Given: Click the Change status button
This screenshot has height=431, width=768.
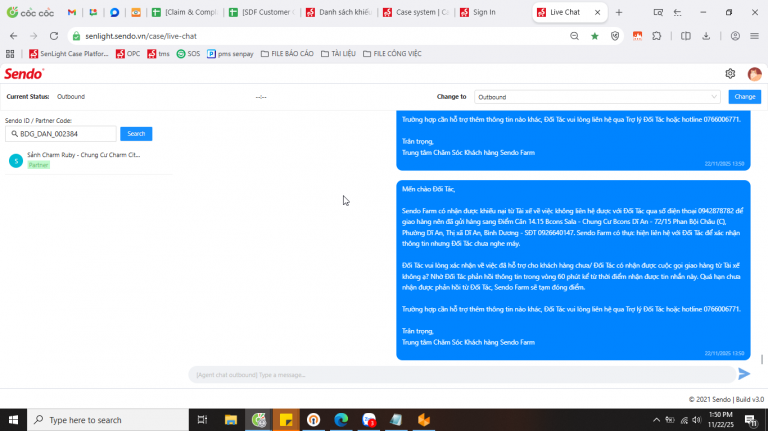Looking at the screenshot, I should tap(744, 97).
